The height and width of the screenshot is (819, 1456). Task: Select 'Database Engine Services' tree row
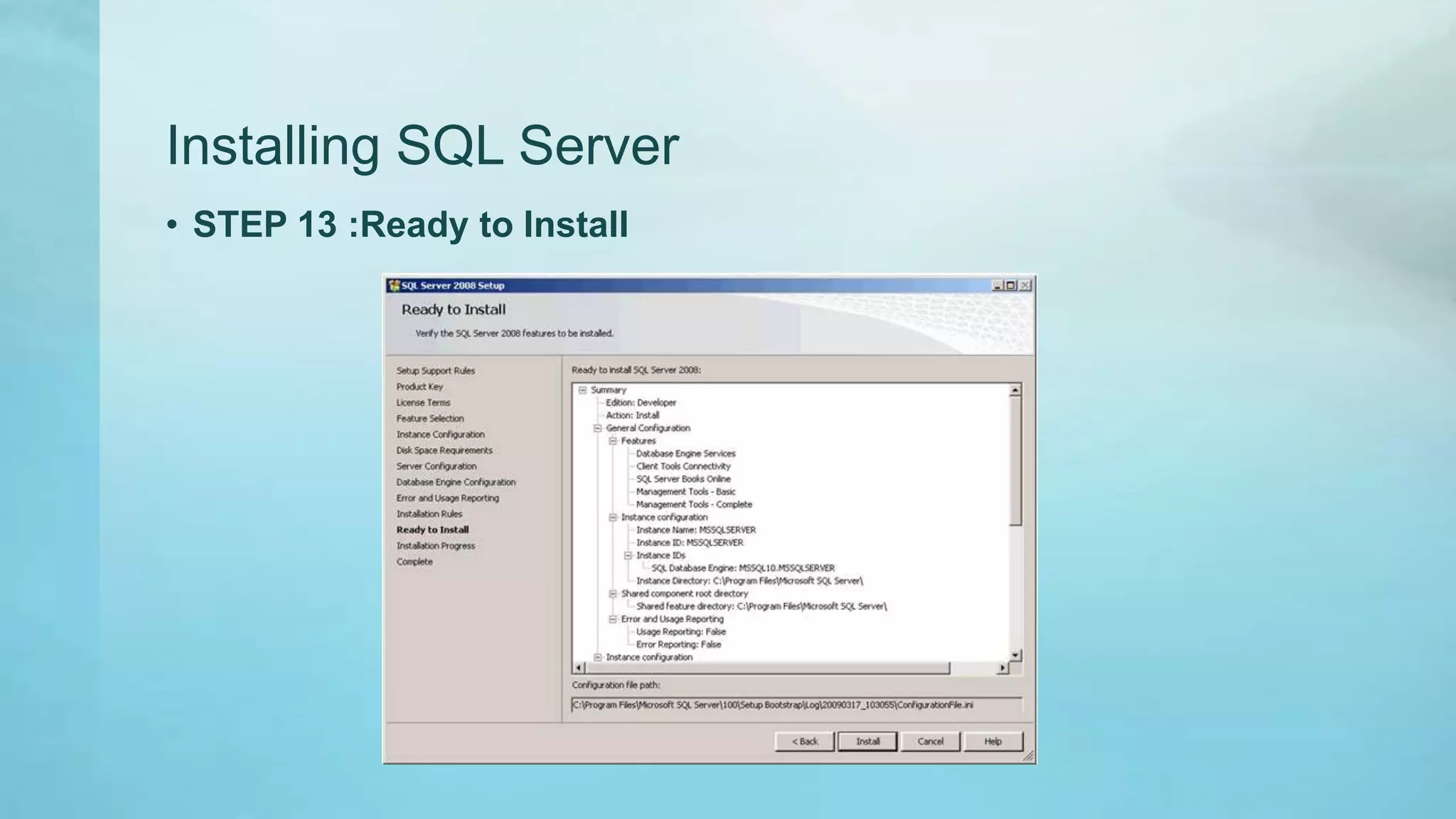point(685,454)
